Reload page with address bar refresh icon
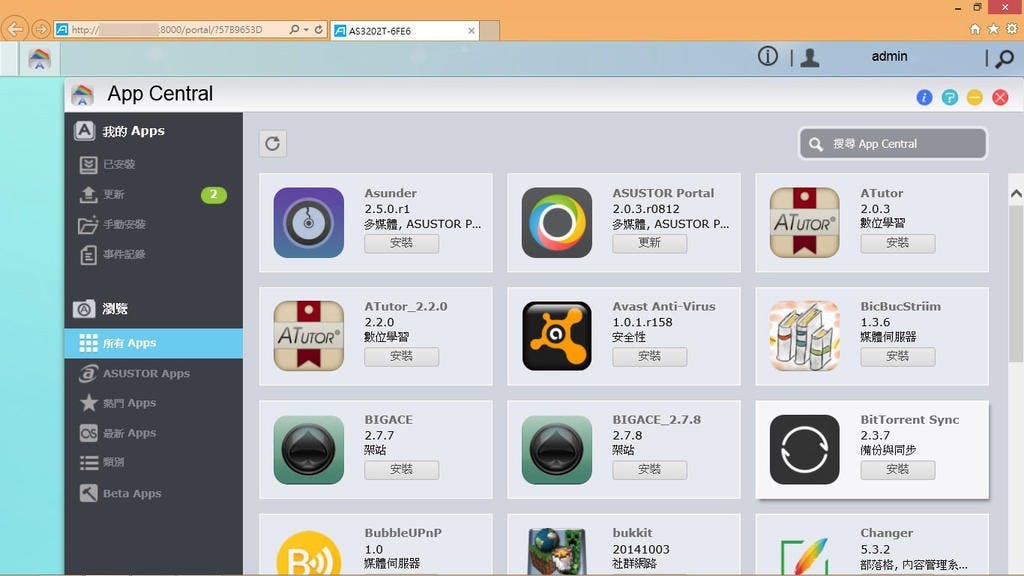 319,29
